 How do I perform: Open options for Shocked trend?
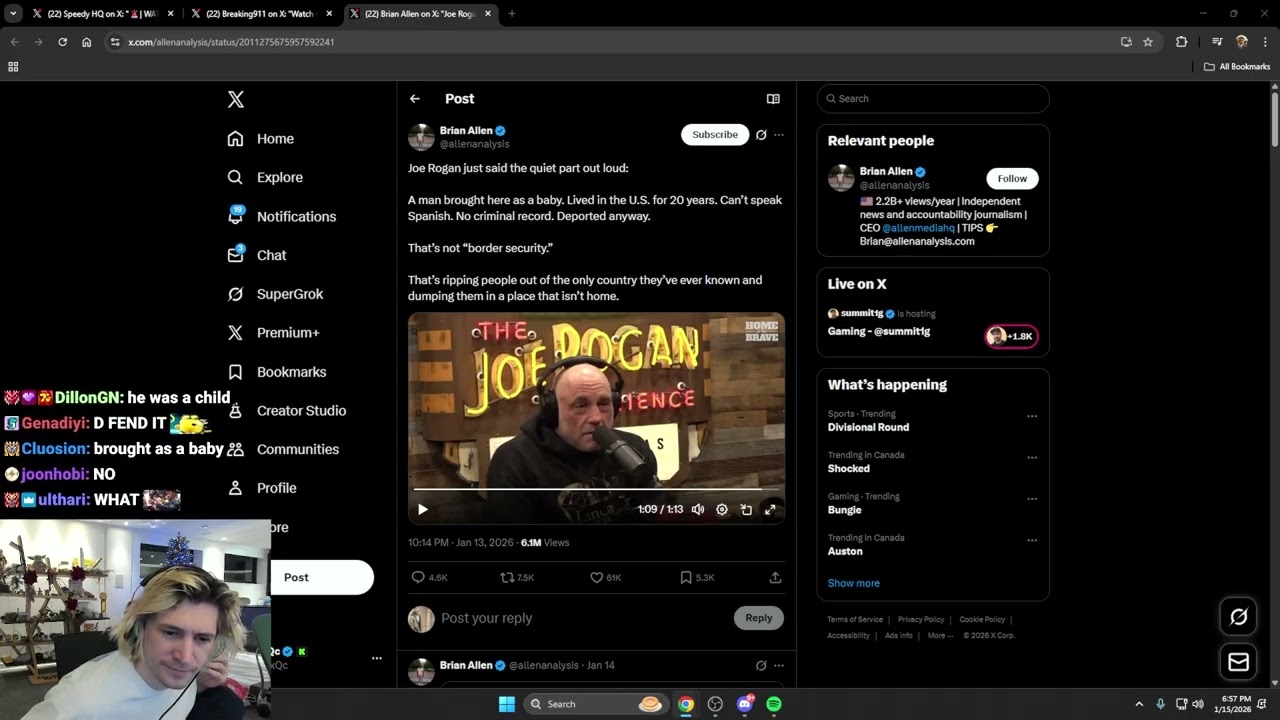click(1032, 458)
